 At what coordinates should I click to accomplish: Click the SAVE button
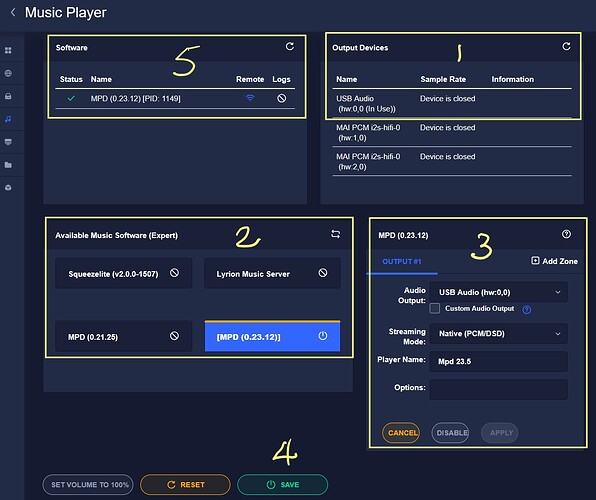pos(282,484)
